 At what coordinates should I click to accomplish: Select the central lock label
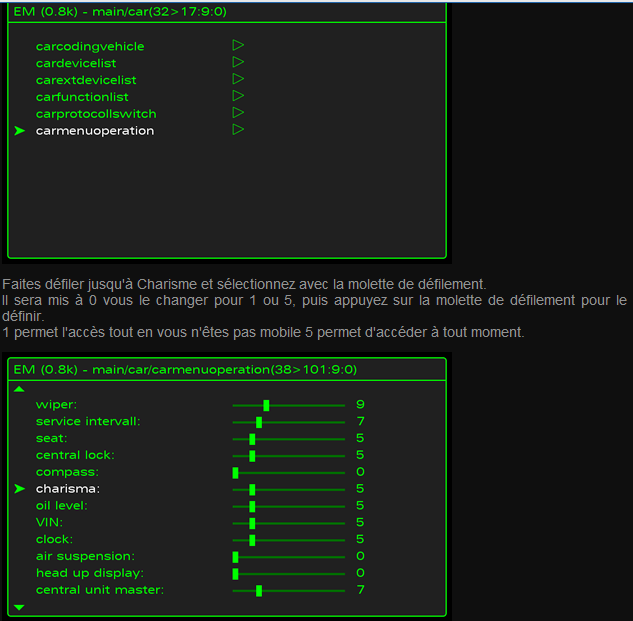(75, 455)
